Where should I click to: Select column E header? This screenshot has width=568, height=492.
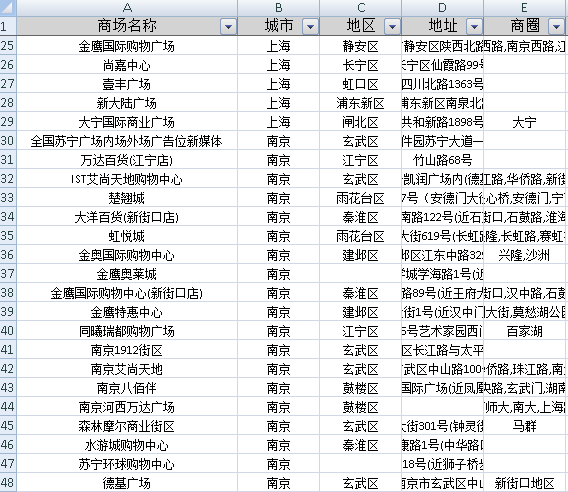click(525, 8)
